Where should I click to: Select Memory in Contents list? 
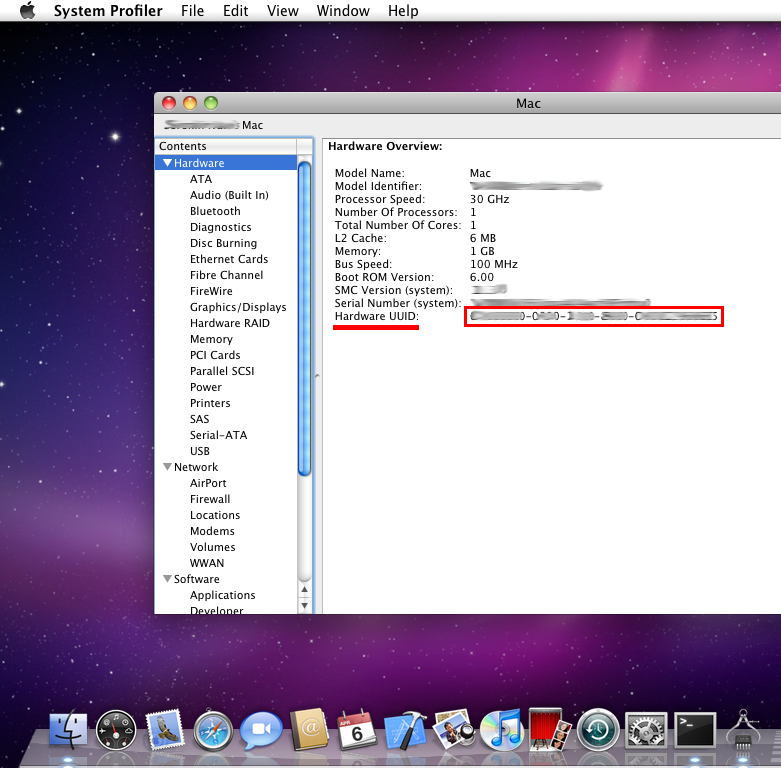(211, 339)
